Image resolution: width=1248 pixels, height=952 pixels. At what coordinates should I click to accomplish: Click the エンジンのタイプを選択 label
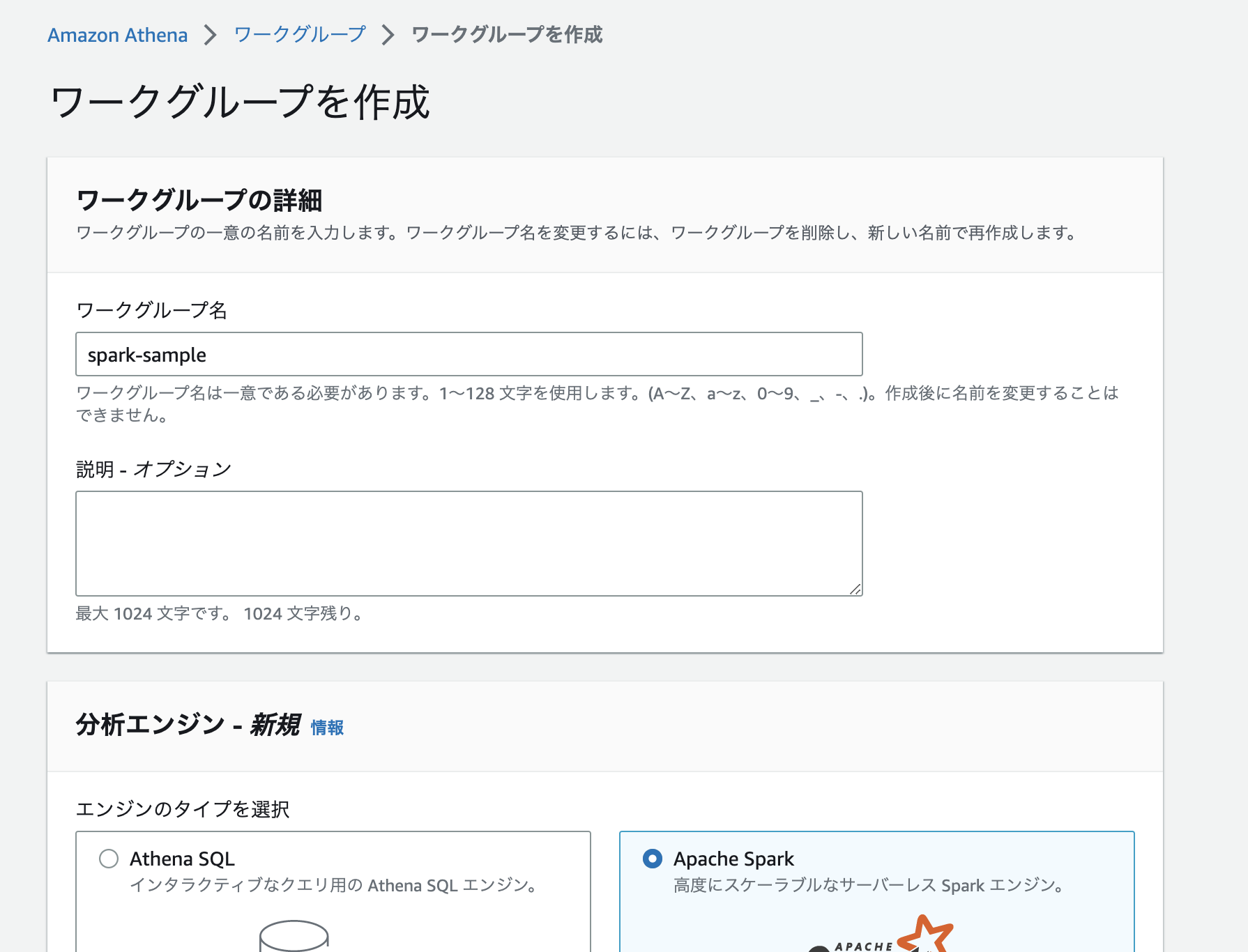pos(184,810)
